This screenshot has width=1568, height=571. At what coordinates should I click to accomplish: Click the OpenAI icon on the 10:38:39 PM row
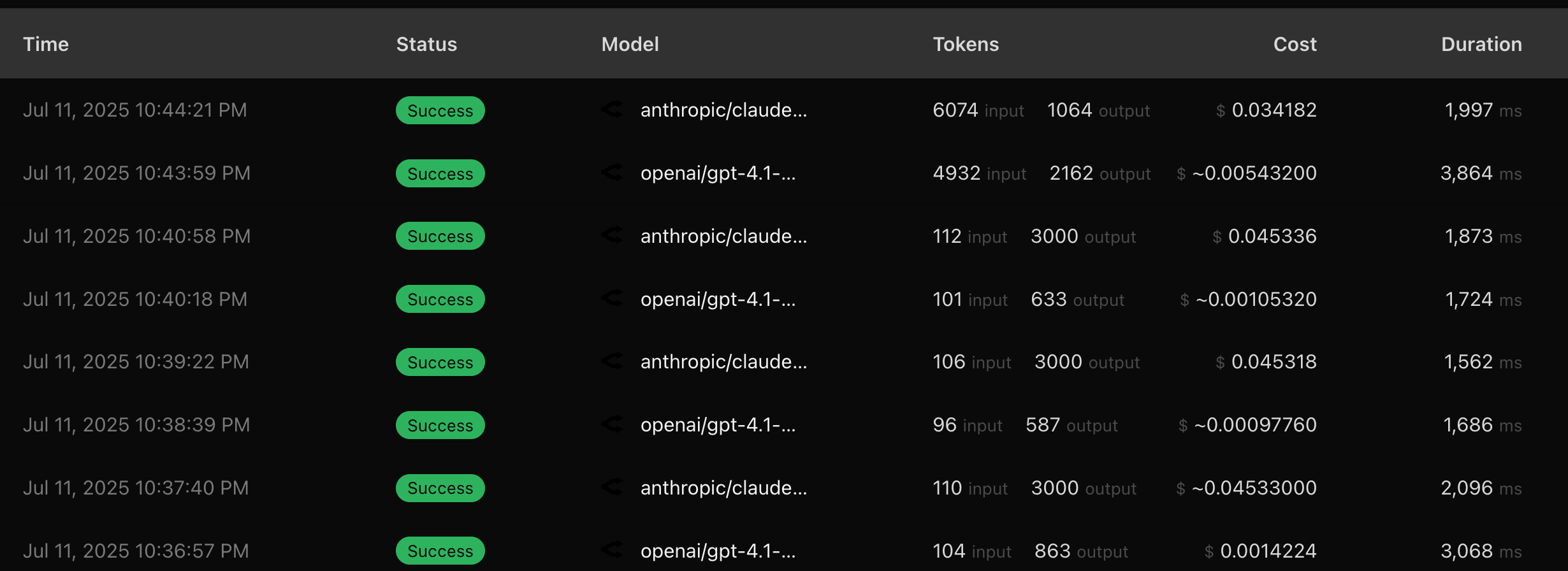(x=612, y=424)
